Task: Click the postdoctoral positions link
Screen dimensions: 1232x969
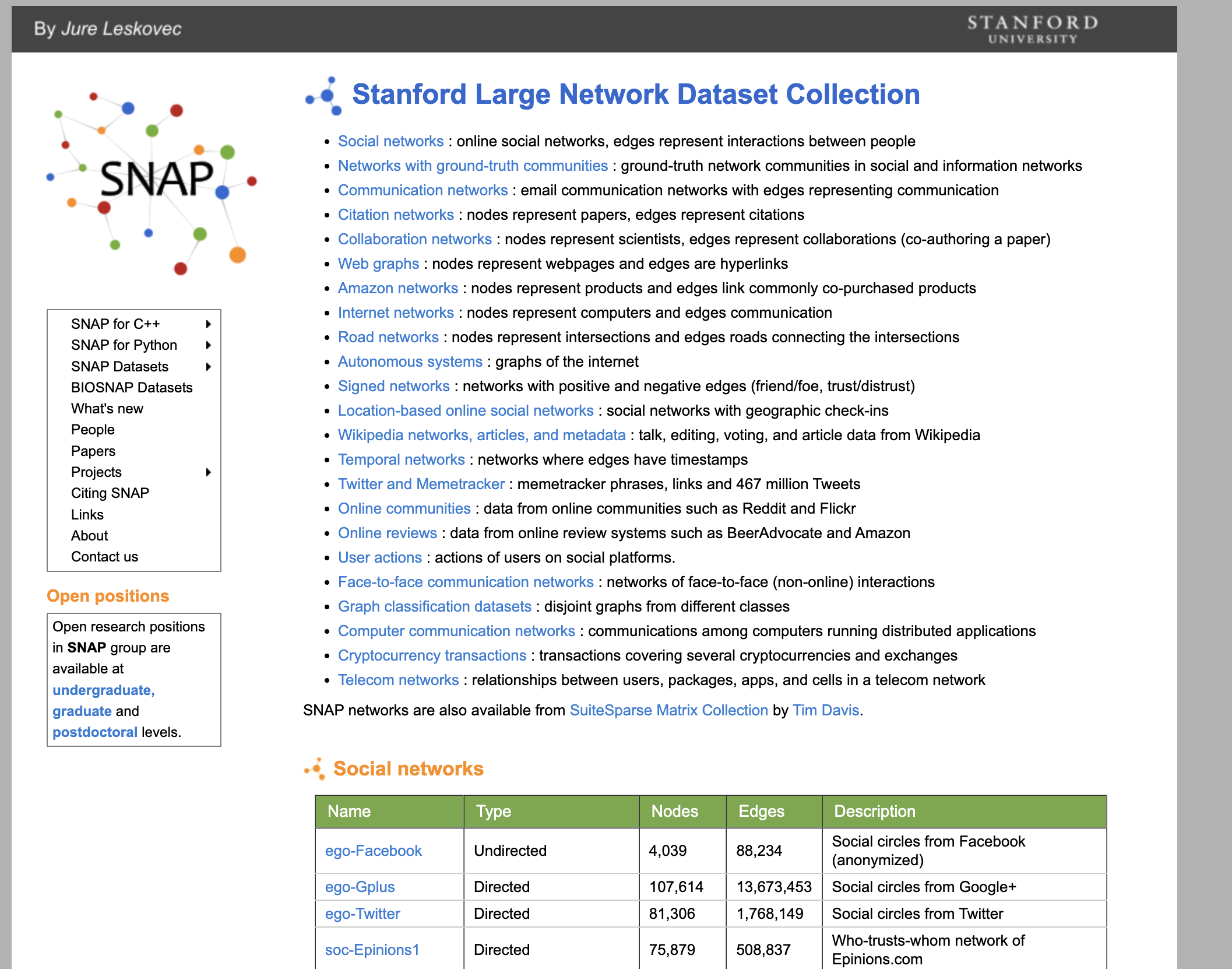Action: point(94,732)
